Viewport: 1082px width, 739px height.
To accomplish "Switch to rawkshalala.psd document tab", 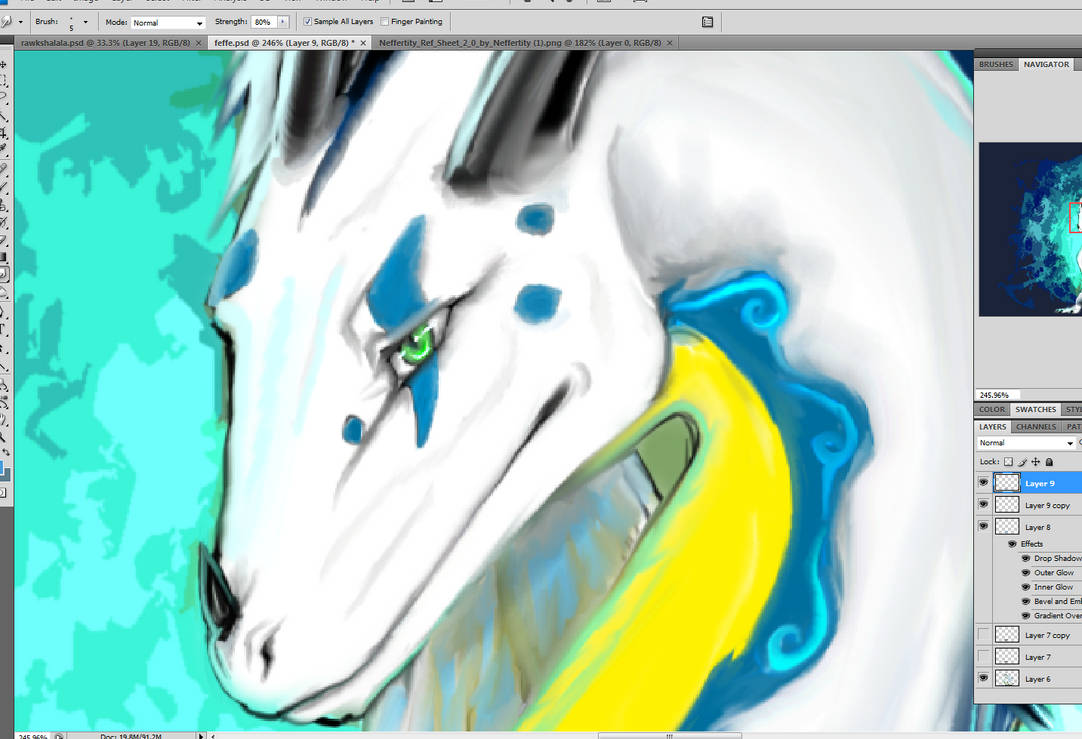I will [x=106, y=43].
